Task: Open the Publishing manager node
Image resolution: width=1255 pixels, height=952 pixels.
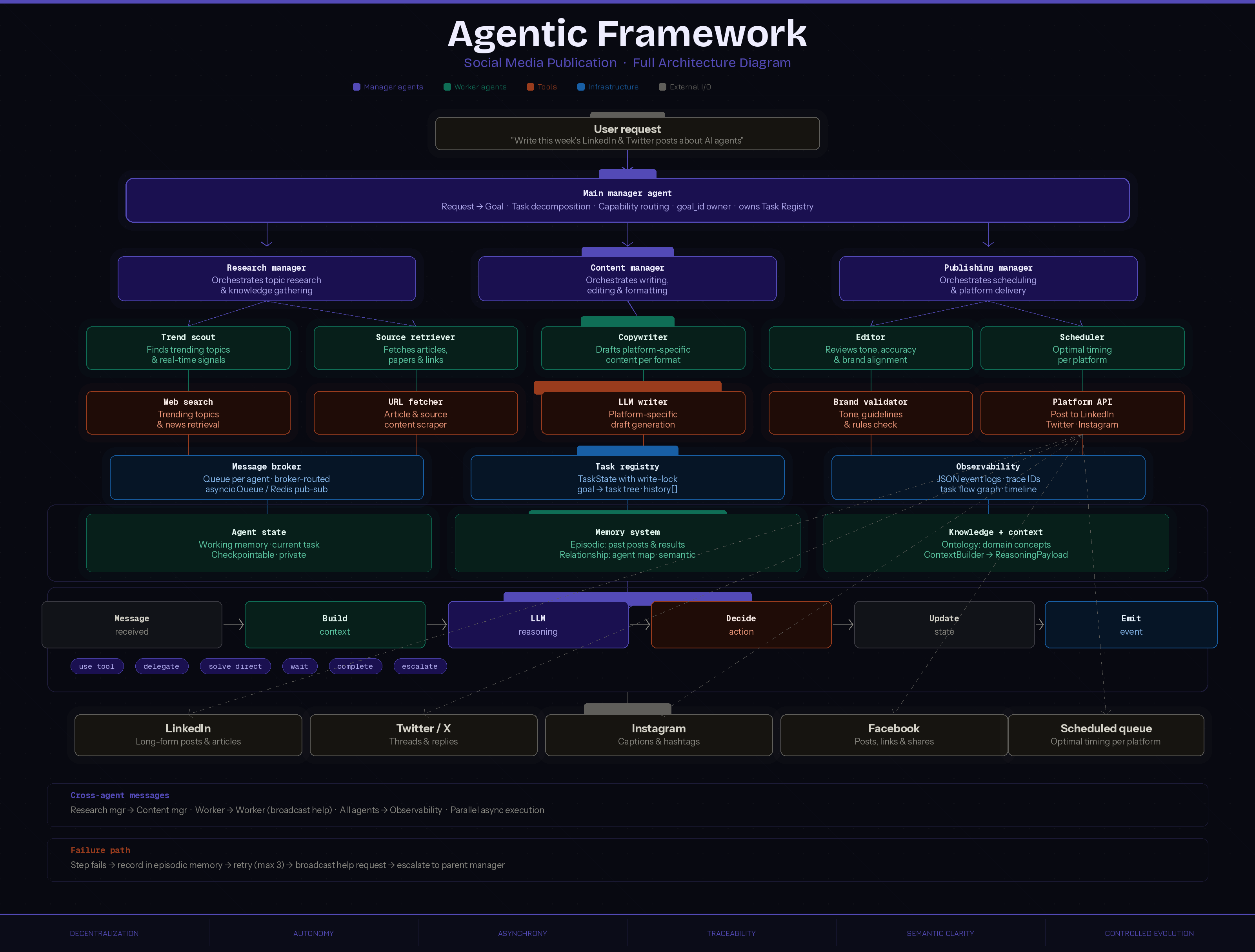Action: pos(988,279)
